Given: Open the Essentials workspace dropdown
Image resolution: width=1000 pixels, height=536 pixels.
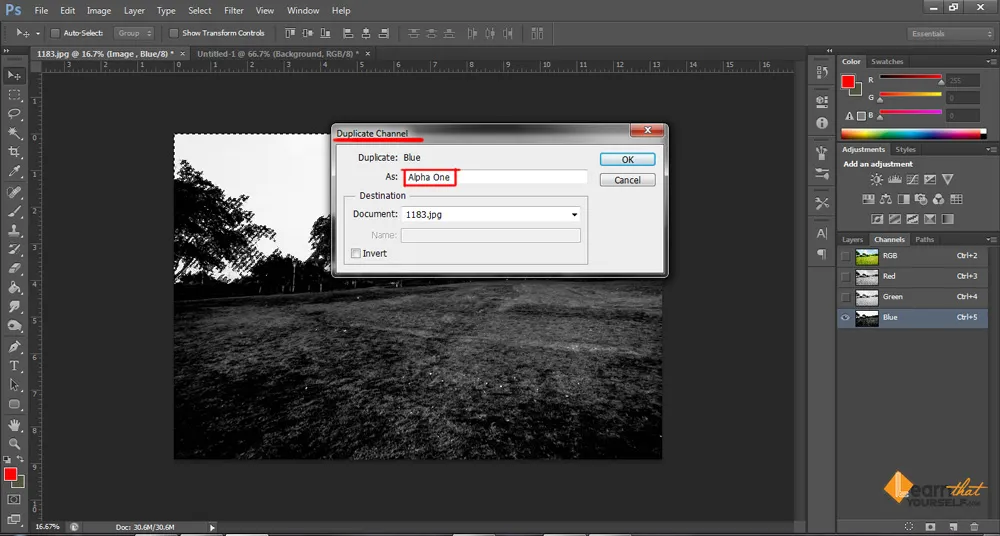Looking at the screenshot, I should 948,34.
